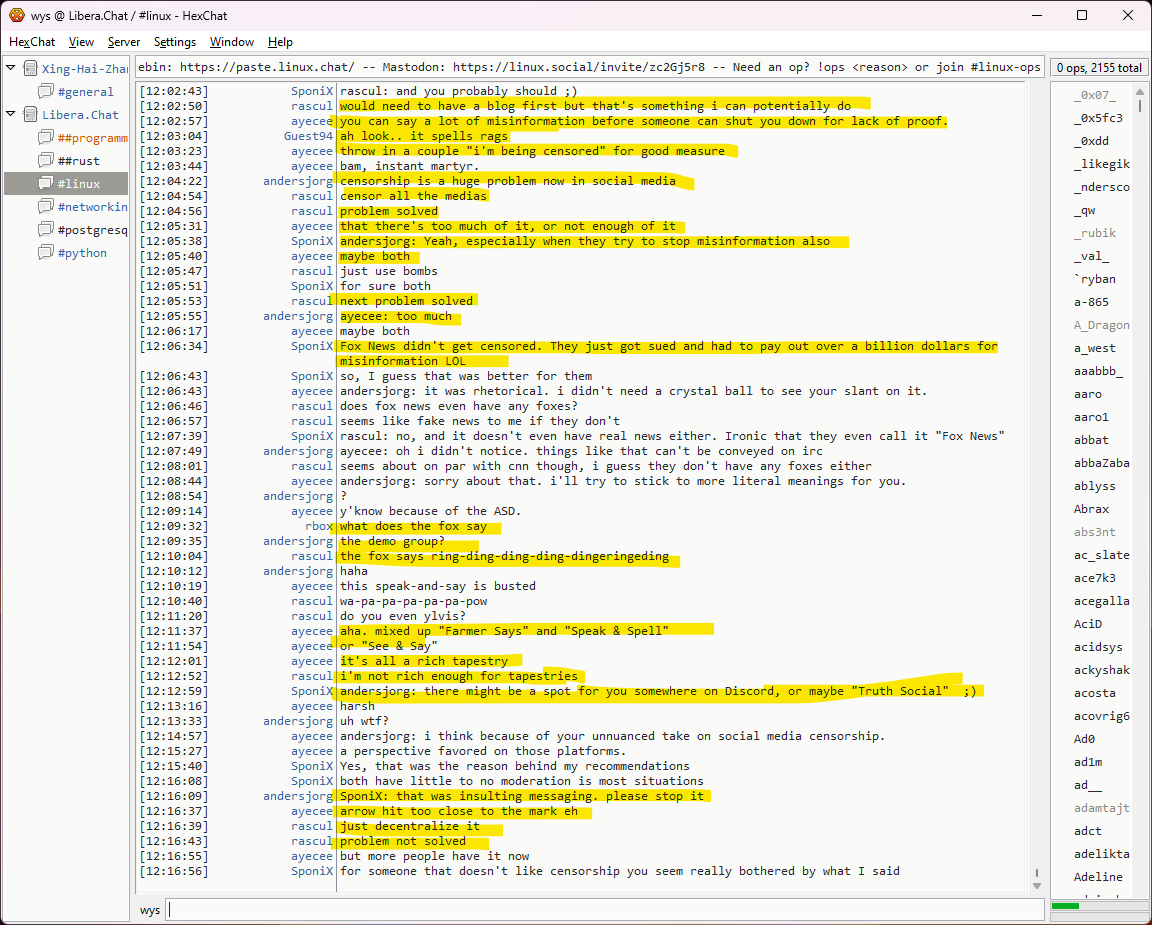Click the wys nickname button
Viewport: 1152px width, 925px height.
150,910
